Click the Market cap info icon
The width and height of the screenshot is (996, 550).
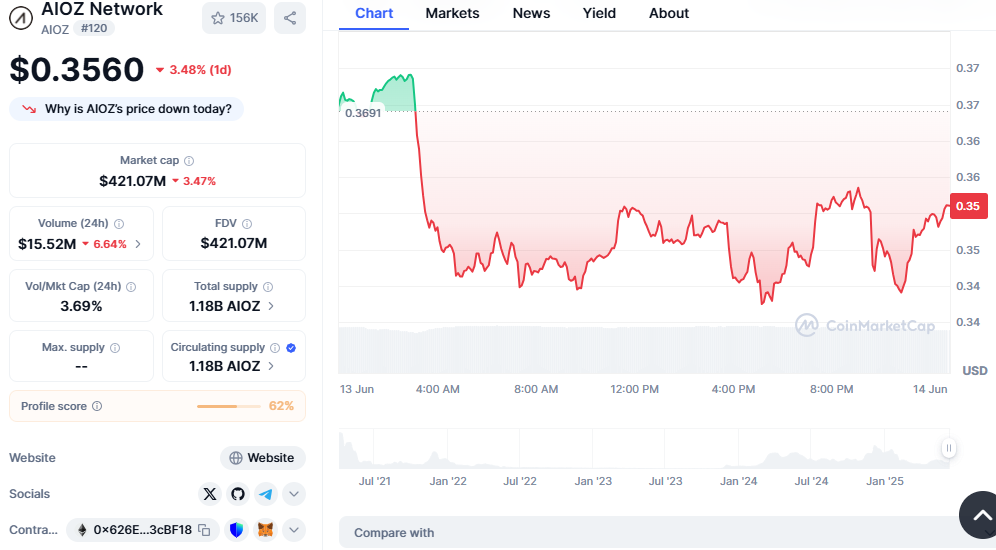pyautogui.click(x=189, y=161)
